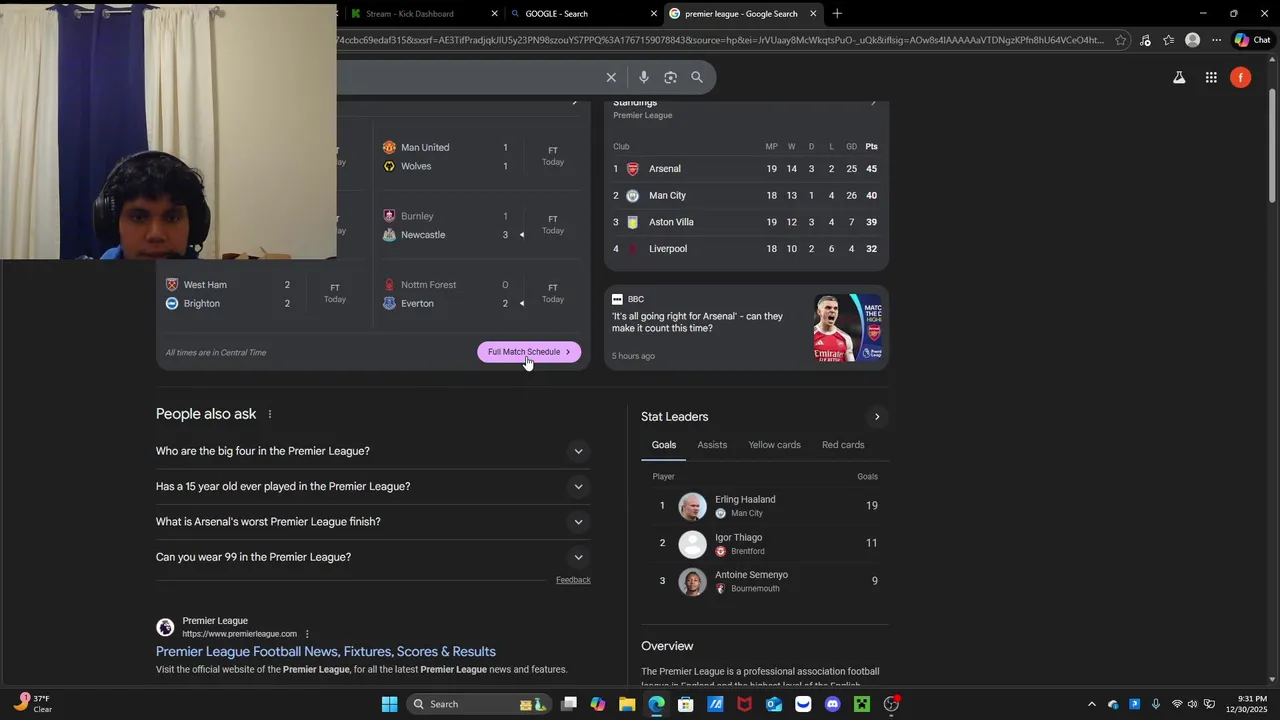Screen dimensions: 1280x720
Task: Select Antoine Semenyo stat leader row
Action: tap(765, 582)
